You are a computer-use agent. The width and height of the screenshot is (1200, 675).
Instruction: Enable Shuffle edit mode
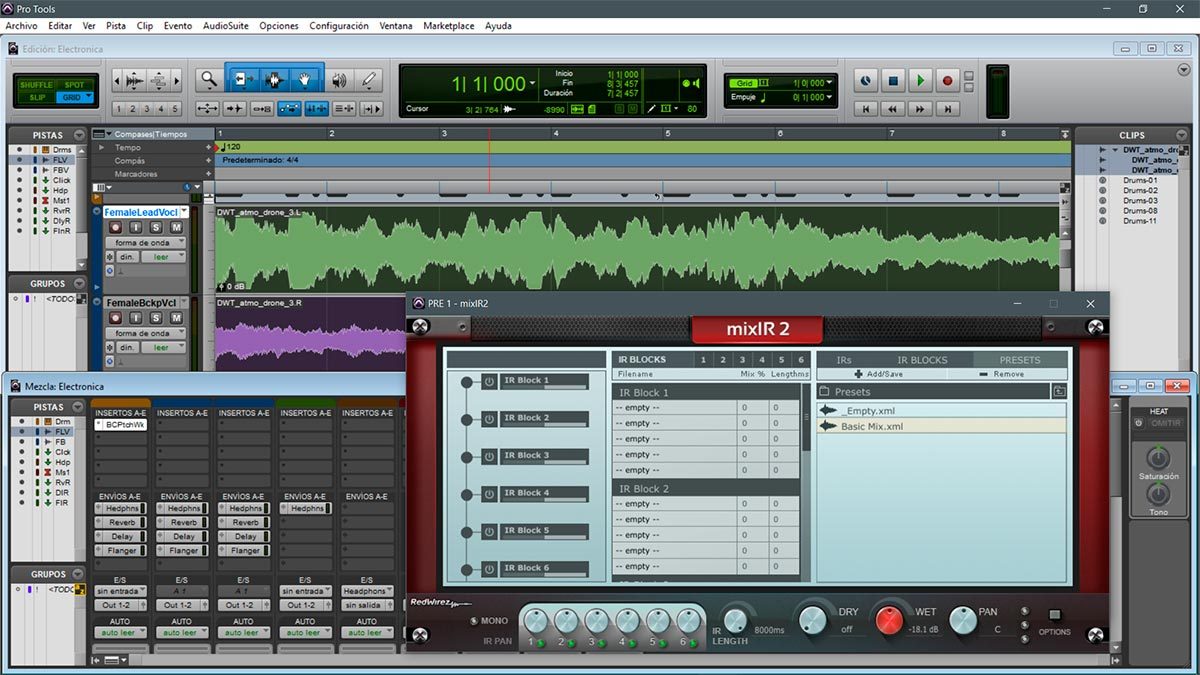tap(37, 85)
